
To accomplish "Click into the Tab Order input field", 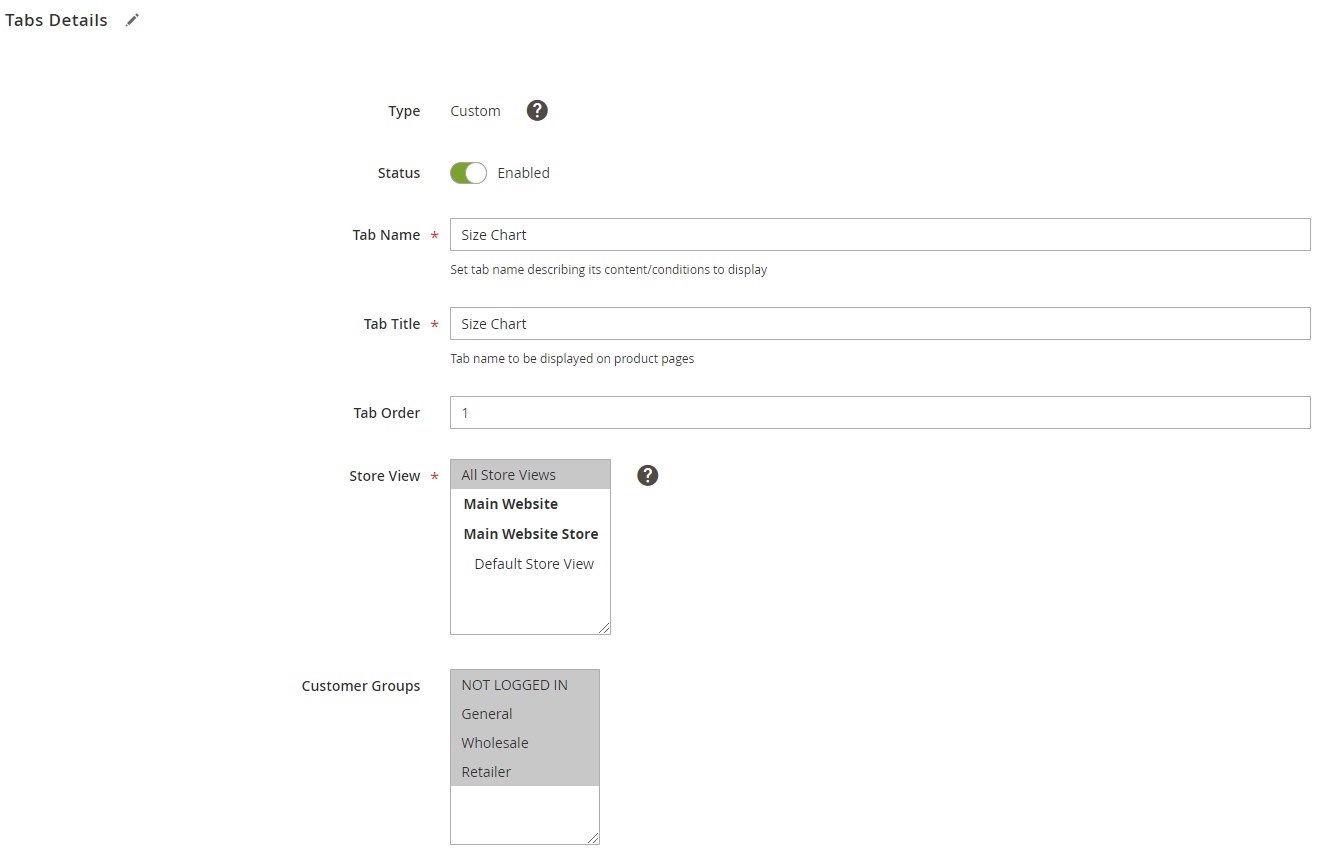I will 880,413.
